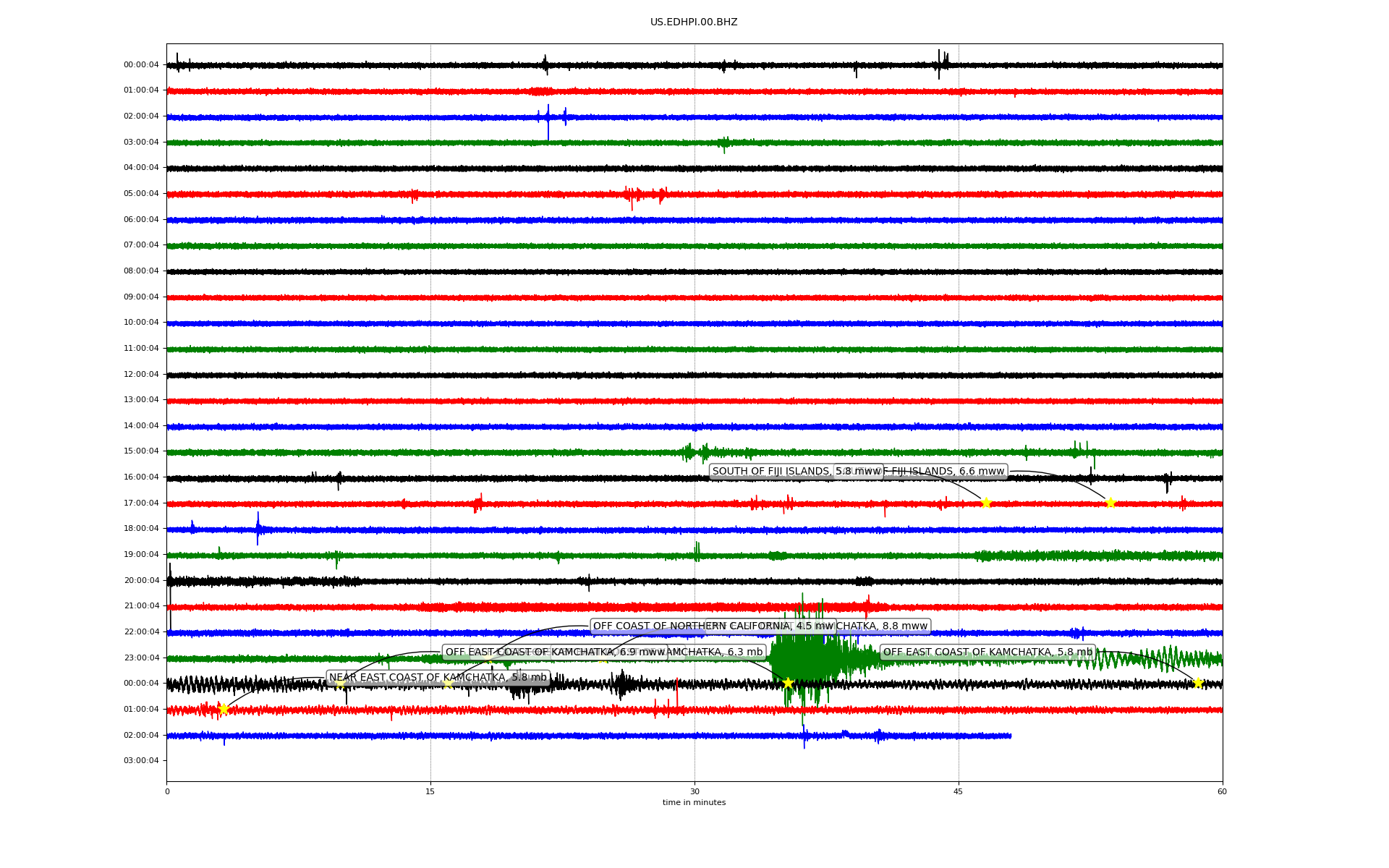Click the 08:00:04 time label
The height and width of the screenshot is (868, 1389).
coord(141,271)
